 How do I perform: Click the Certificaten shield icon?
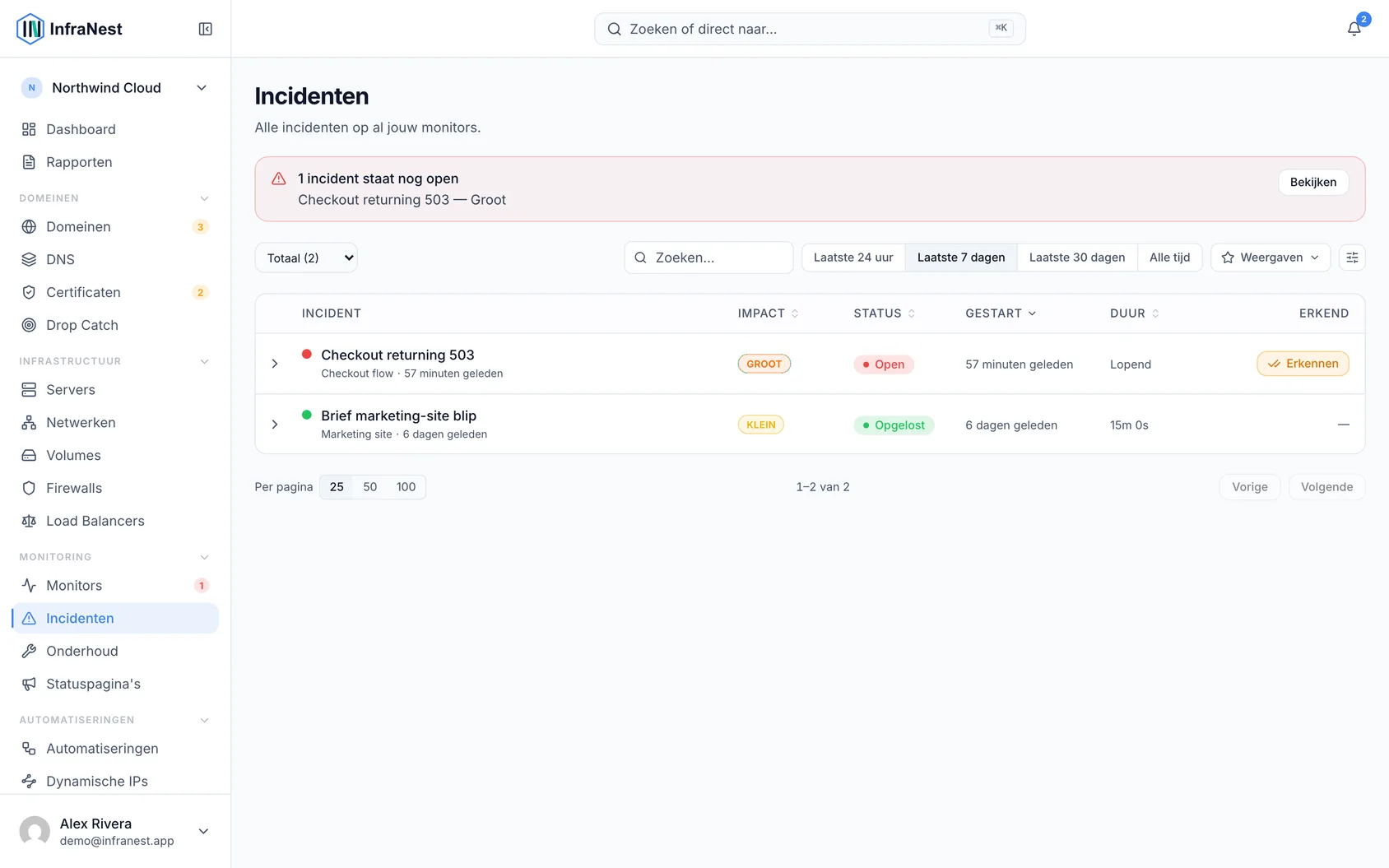pyautogui.click(x=29, y=292)
